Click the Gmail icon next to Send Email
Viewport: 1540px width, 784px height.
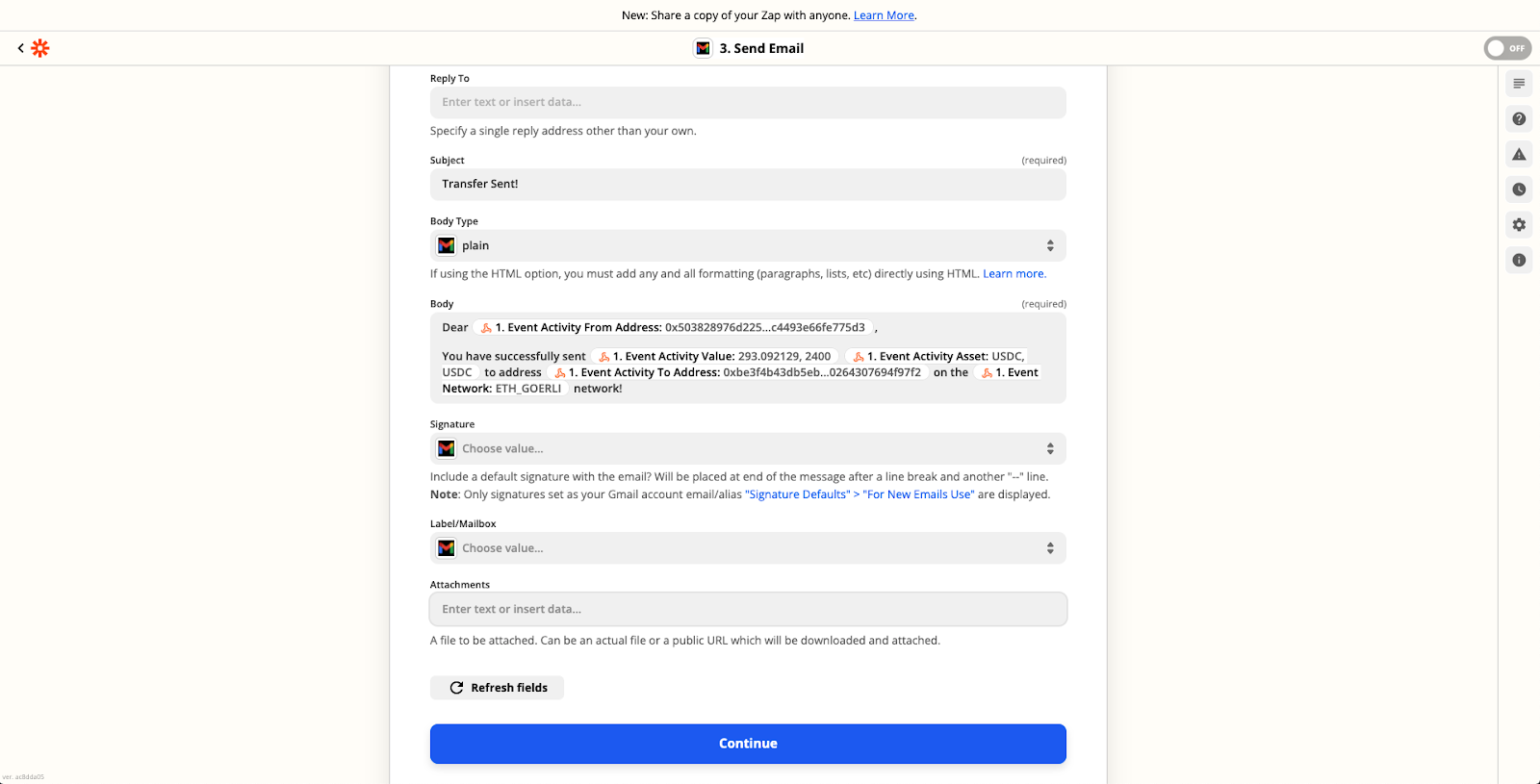[x=702, y=47]
